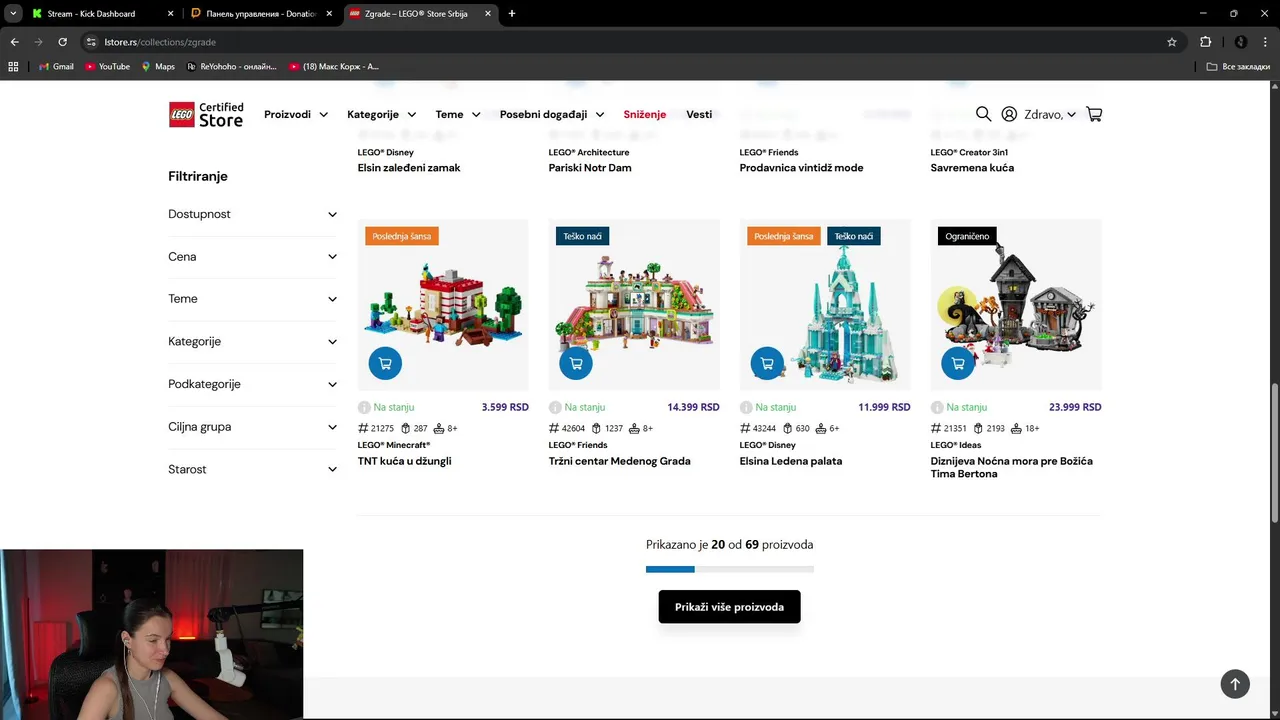Reload the page with refresh icon
Screen dimensions: 1280x720
coord(62,42)
